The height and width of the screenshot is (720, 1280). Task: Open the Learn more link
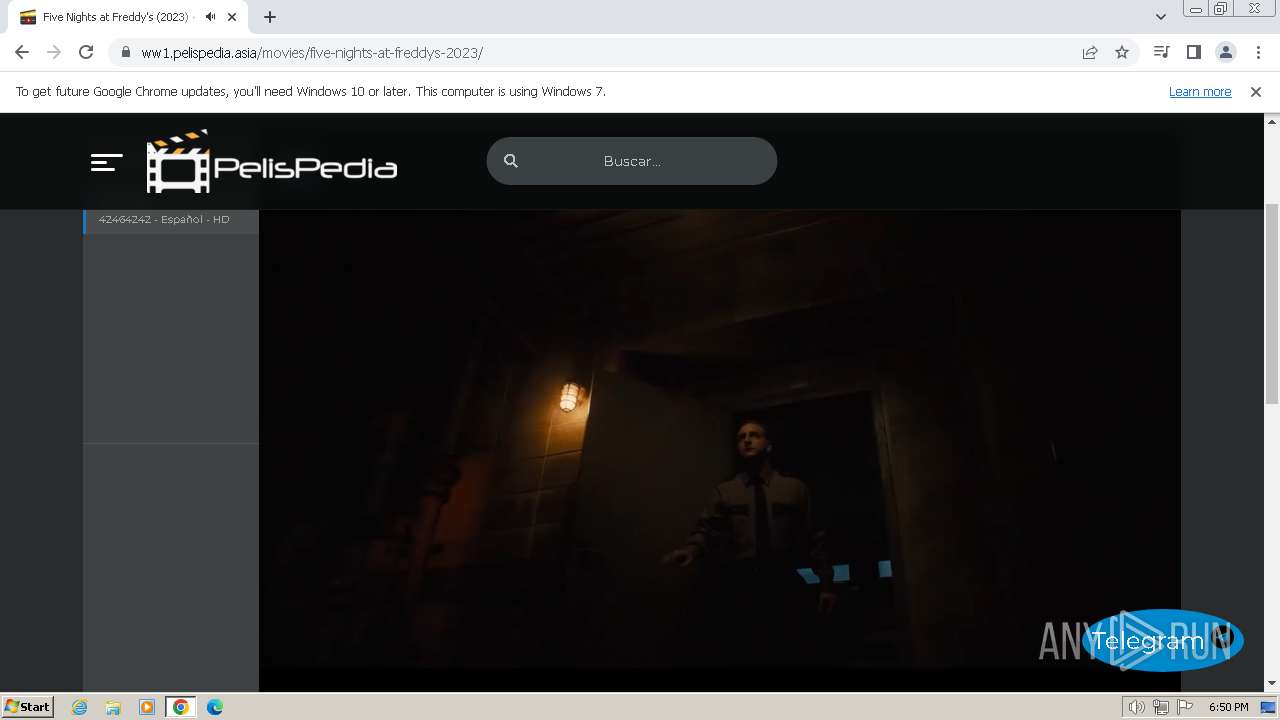1200,91
